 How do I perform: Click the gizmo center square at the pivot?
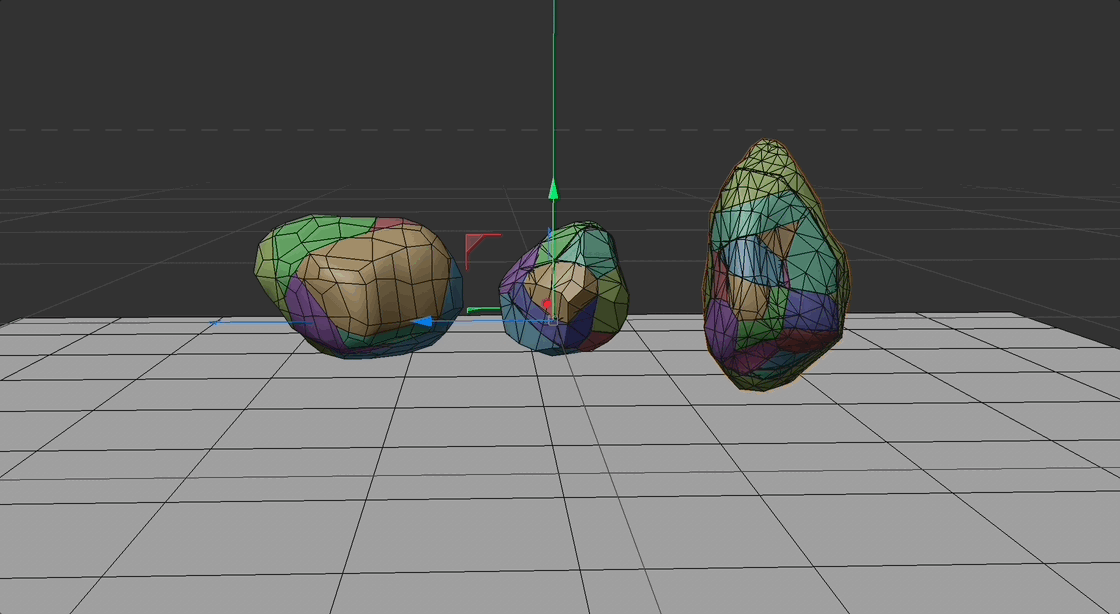tap(553, 322)
